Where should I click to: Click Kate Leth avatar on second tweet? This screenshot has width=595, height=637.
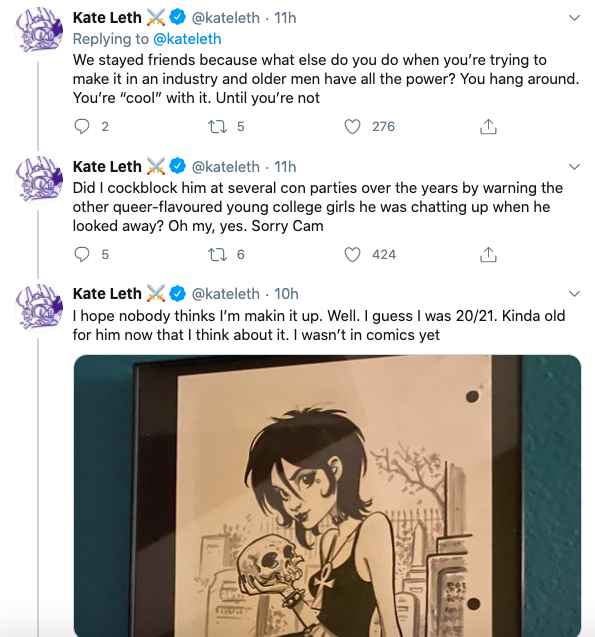39,180
